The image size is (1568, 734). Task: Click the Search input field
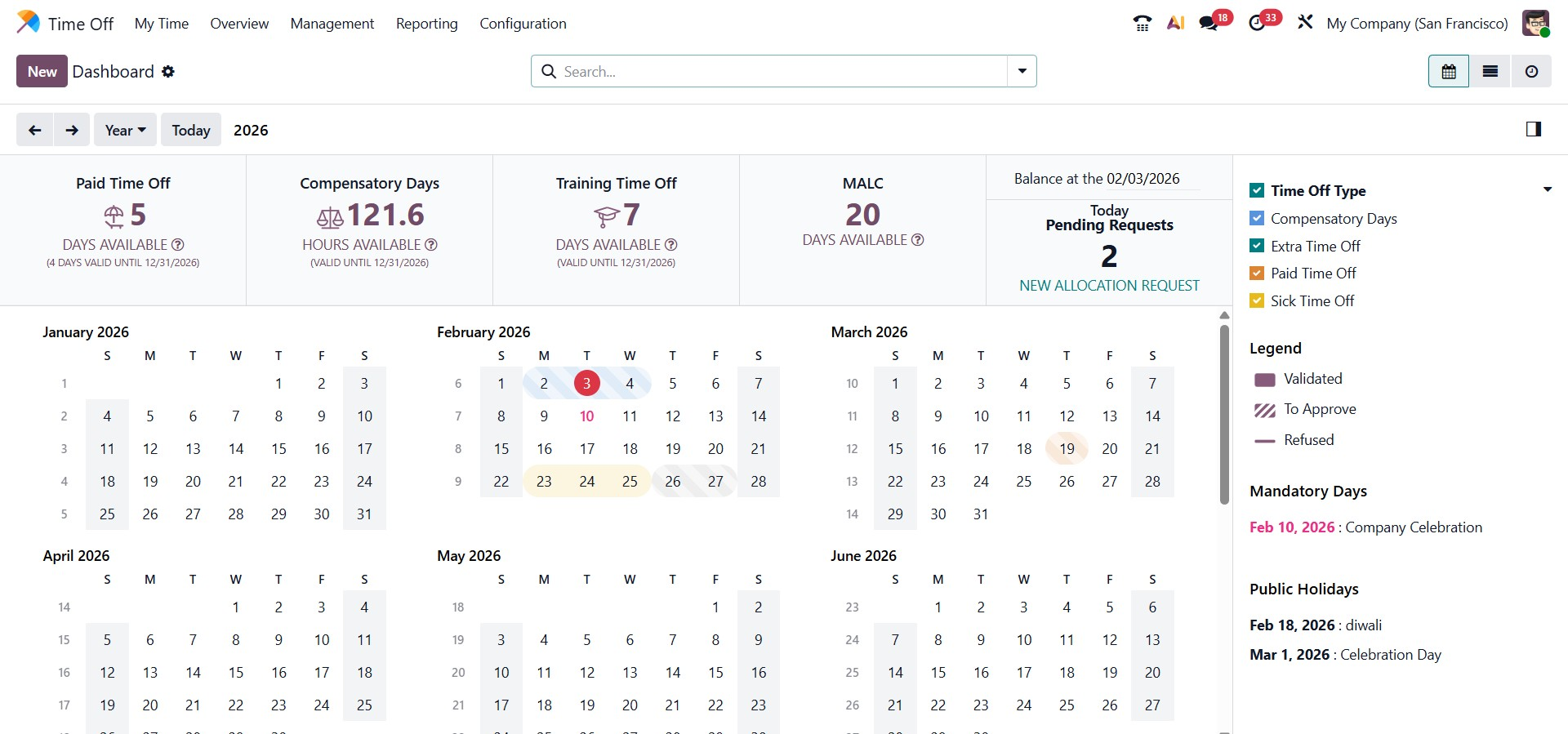[776, 72]
